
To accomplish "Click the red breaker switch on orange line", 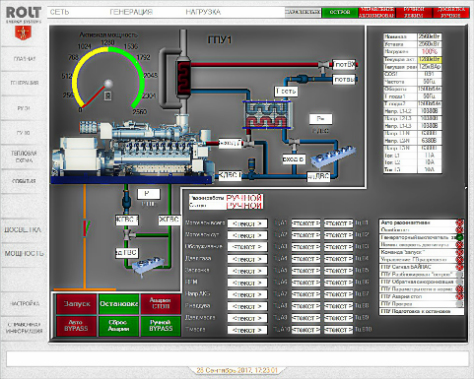I will (85, 228).
